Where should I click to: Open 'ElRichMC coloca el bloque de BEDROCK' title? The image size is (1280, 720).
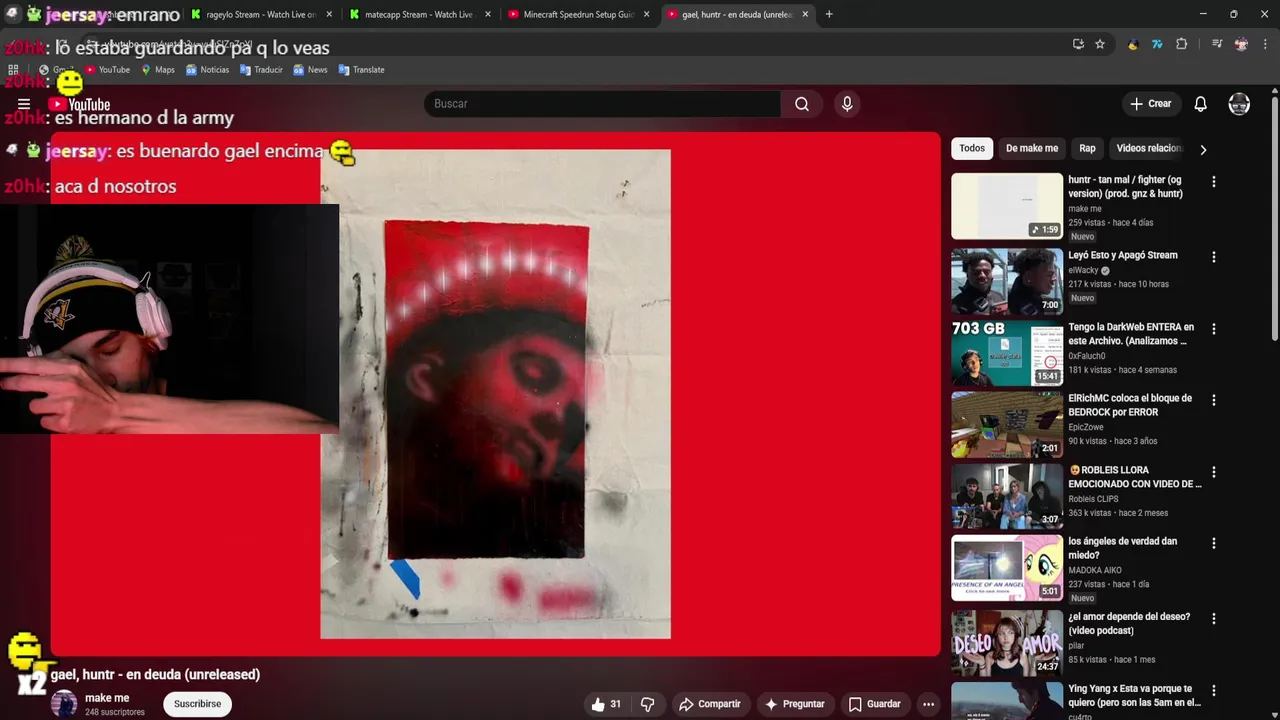coord(1130,405)
